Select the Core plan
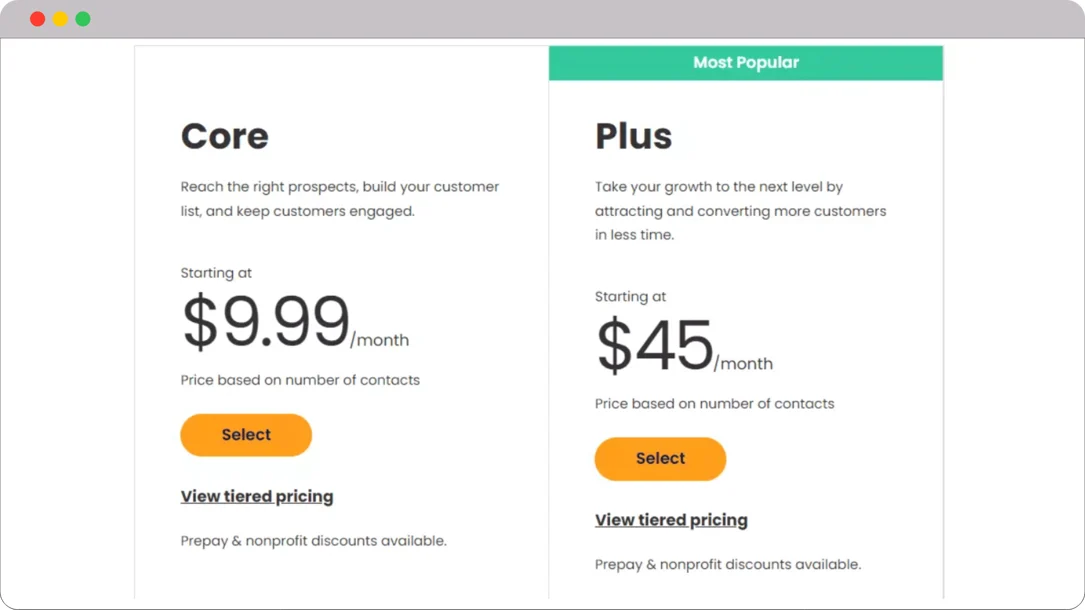1085x610 pixels. click(245, 435)
